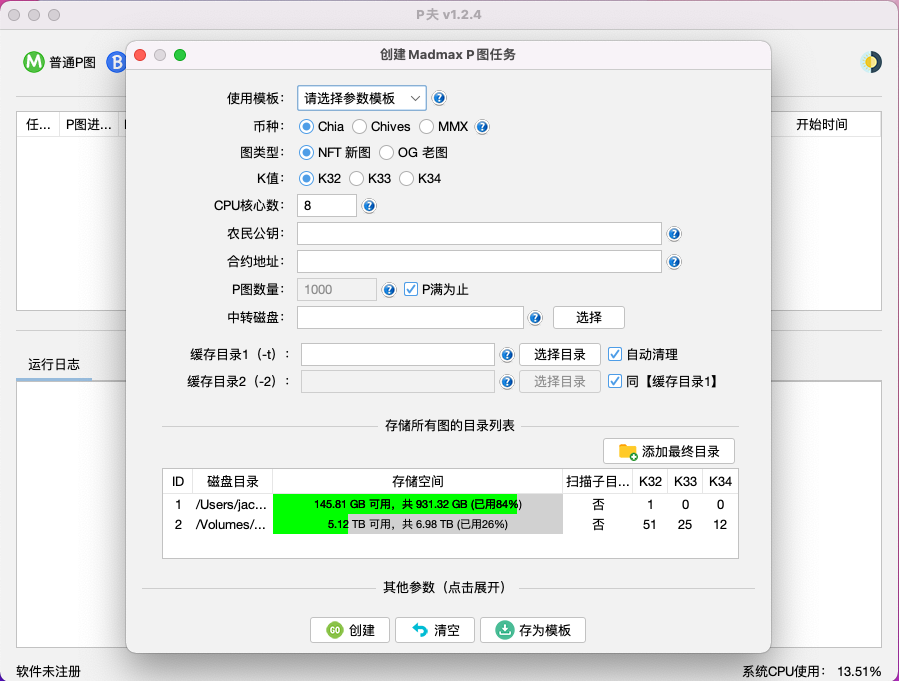Toggle the theme icon at top right
This screenshot has height=681, width=899.
(871, 62)
